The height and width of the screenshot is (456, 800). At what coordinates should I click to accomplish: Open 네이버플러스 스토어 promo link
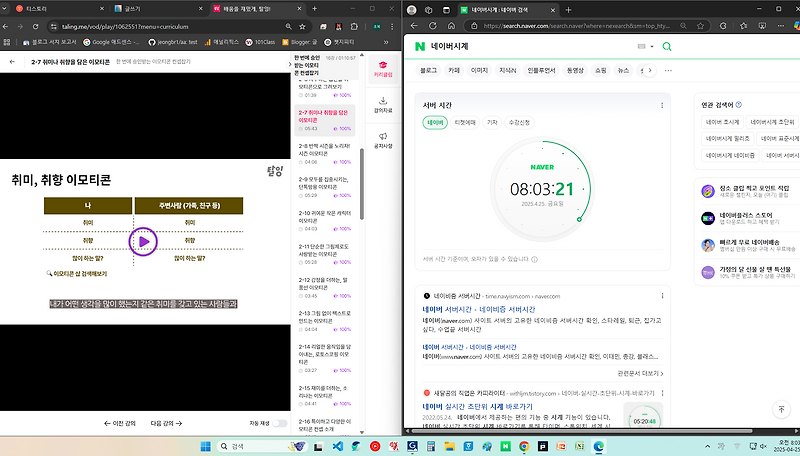[746, 215]
